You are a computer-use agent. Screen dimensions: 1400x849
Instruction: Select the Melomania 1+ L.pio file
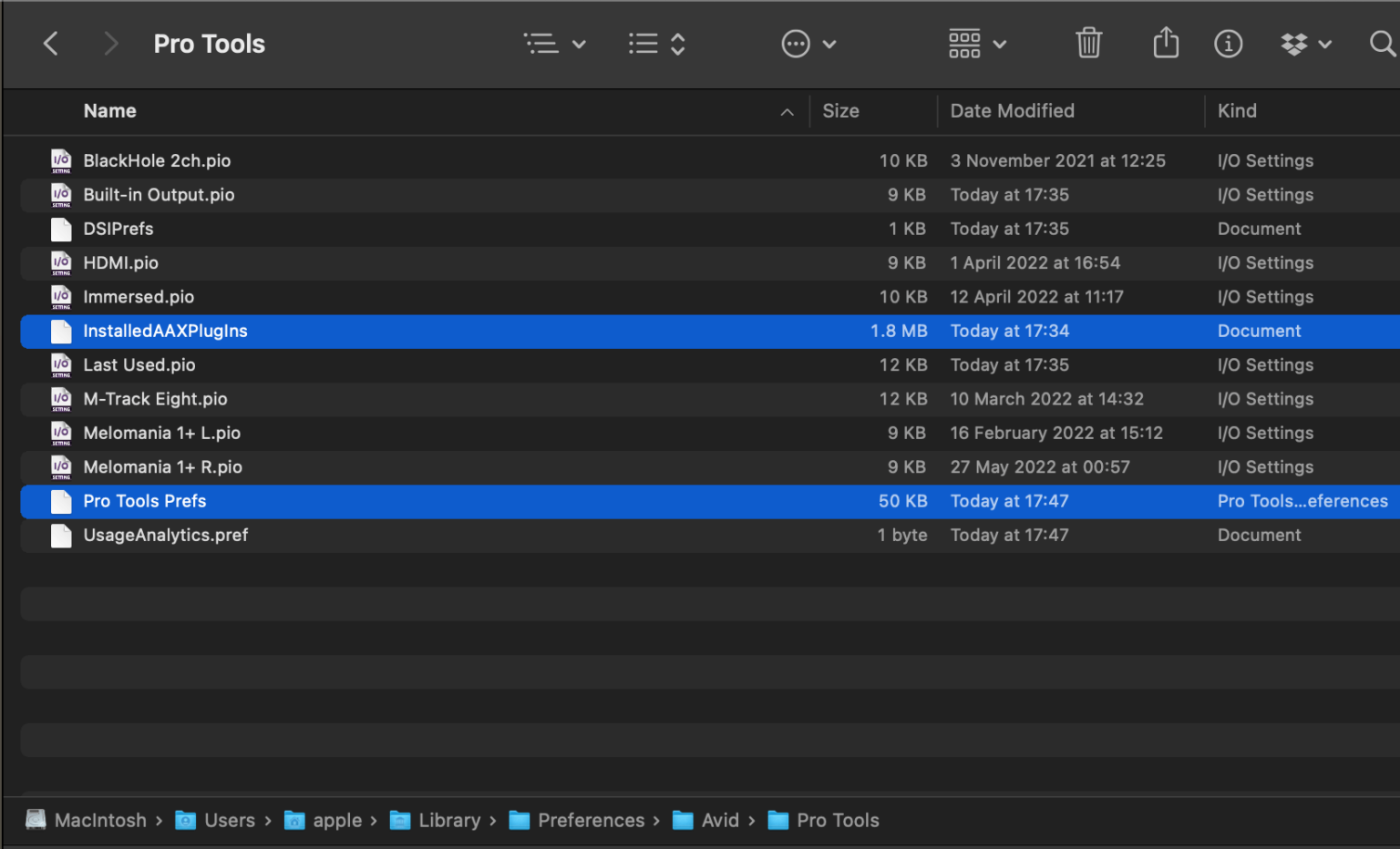(x=162, y=434)
